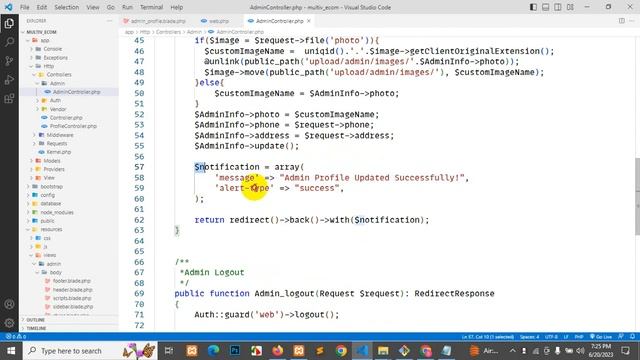Close the AdminController.php tab

(309, 21)
